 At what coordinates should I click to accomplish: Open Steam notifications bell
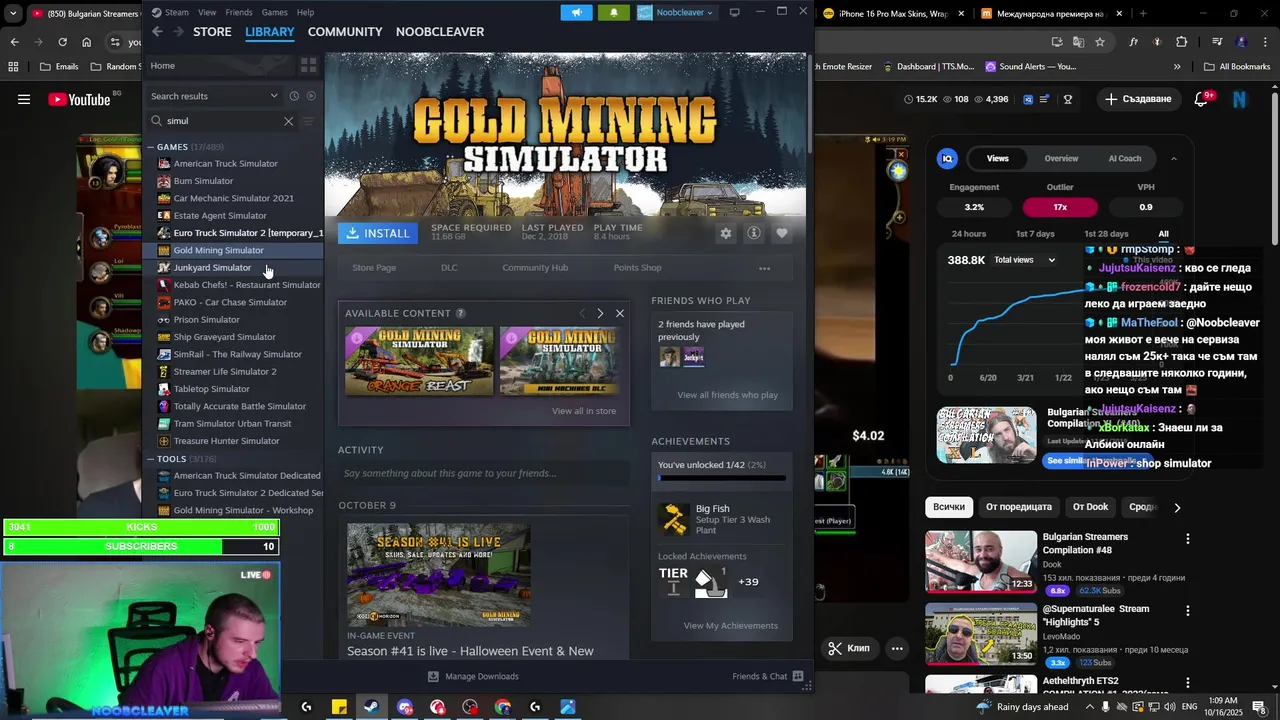pos(613,12)
